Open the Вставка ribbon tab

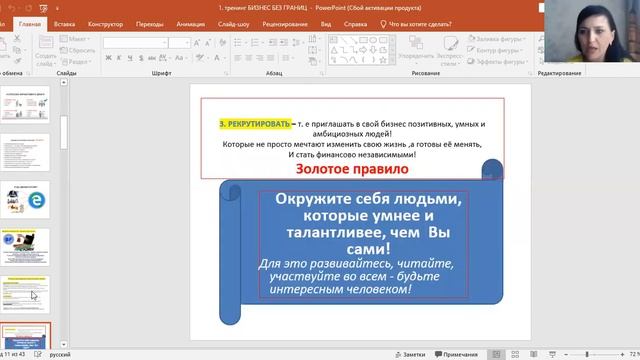pos(64,24)
